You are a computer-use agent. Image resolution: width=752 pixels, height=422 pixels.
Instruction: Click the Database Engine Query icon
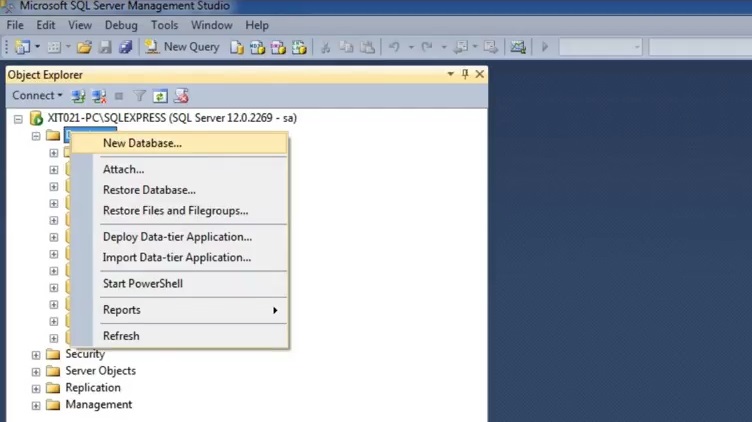pos(236,47)
